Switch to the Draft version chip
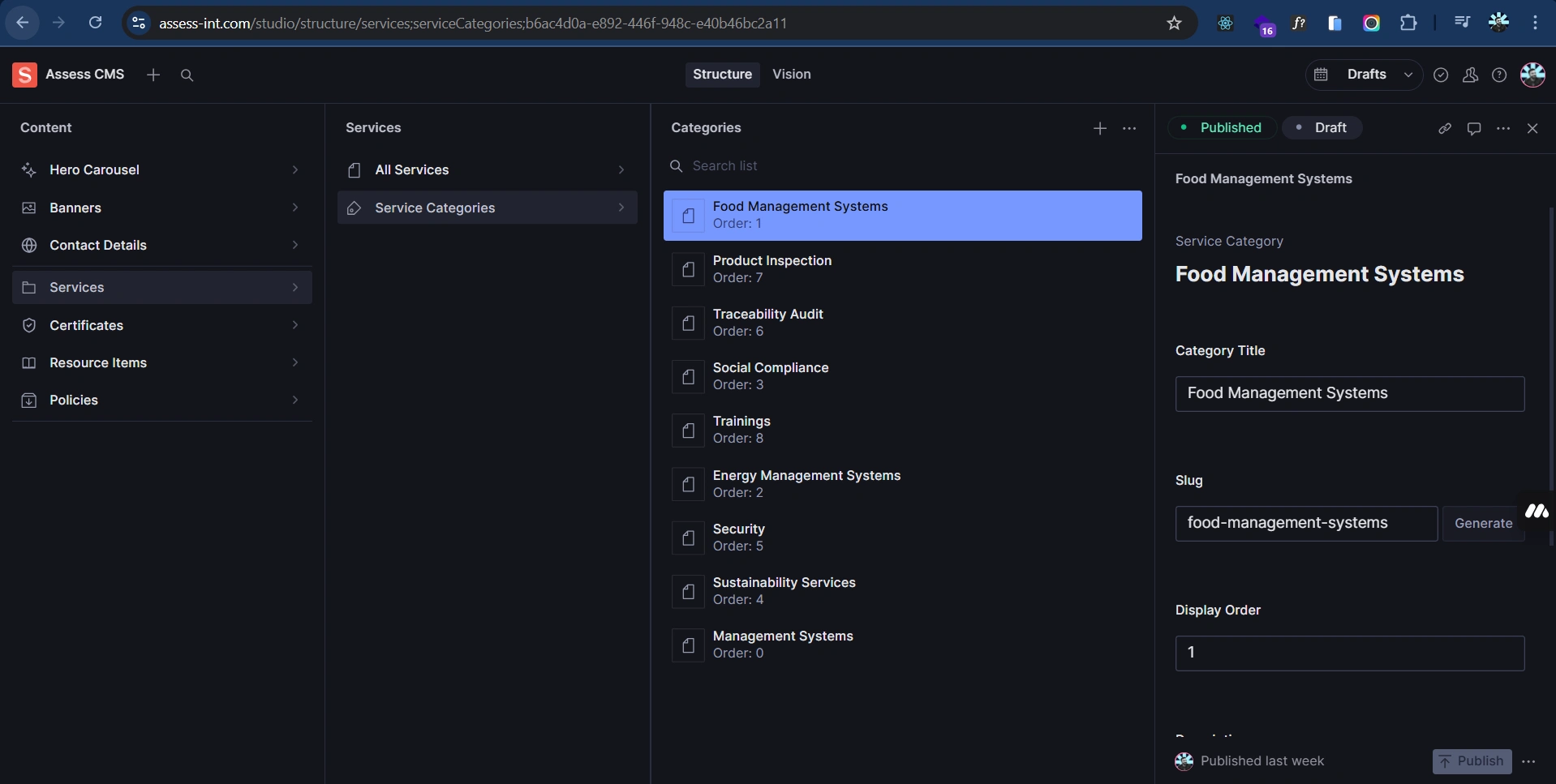This screenshot has height=784, width=1556. (1322, 127)
